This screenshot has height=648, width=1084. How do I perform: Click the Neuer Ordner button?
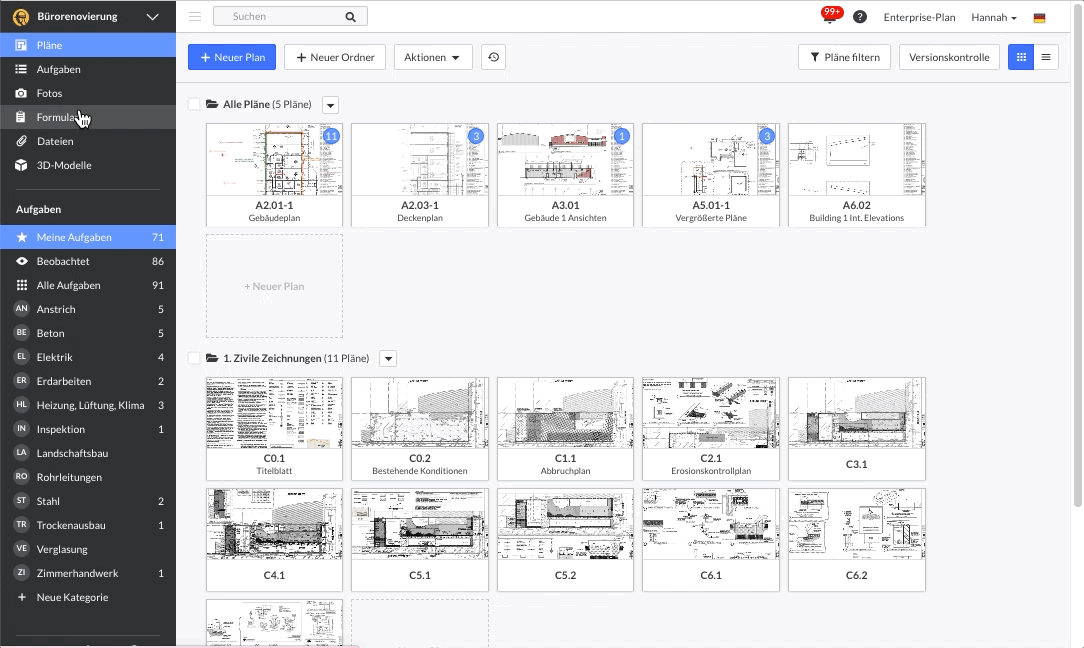pyautogui.click(x=335, y=57)
